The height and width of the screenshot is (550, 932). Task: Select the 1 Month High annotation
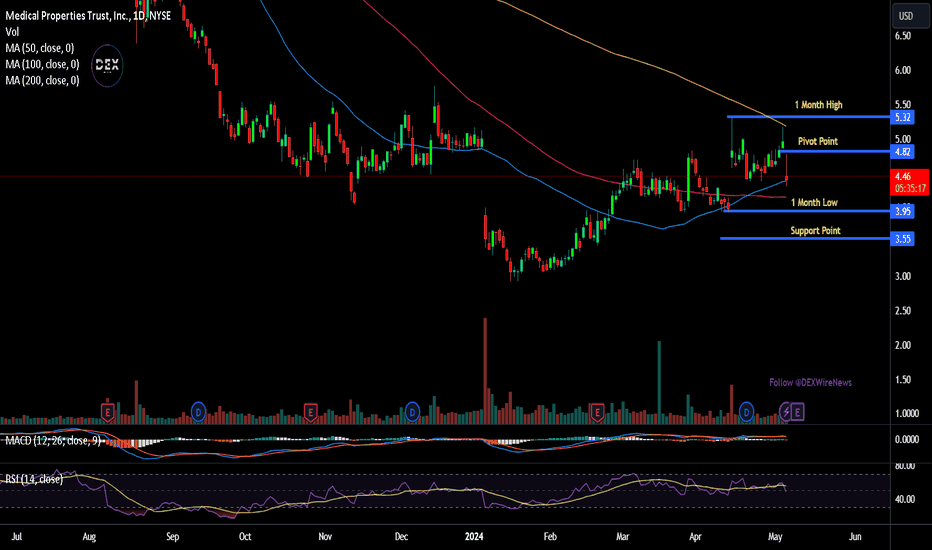click(818, 105)
